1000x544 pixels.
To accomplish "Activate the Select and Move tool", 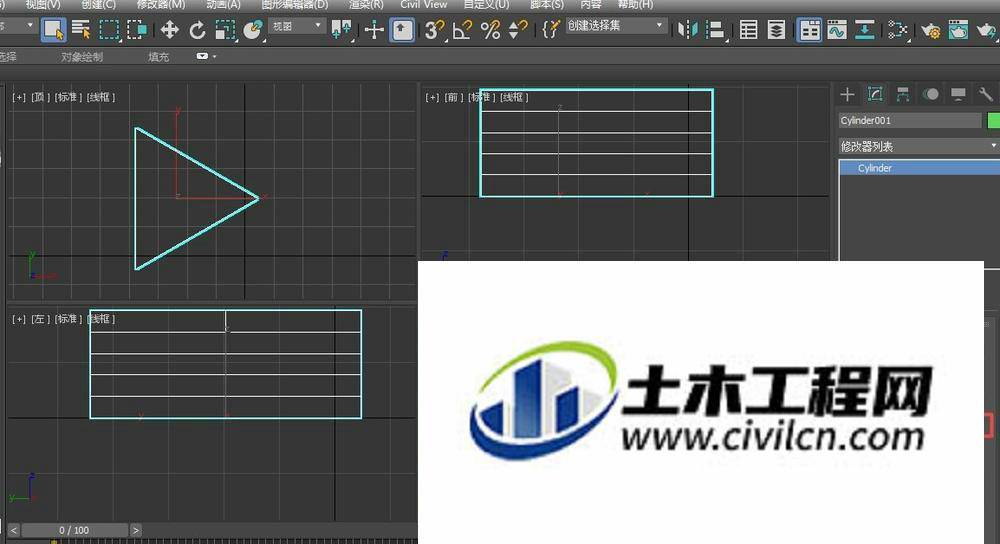I will [169, 30].
